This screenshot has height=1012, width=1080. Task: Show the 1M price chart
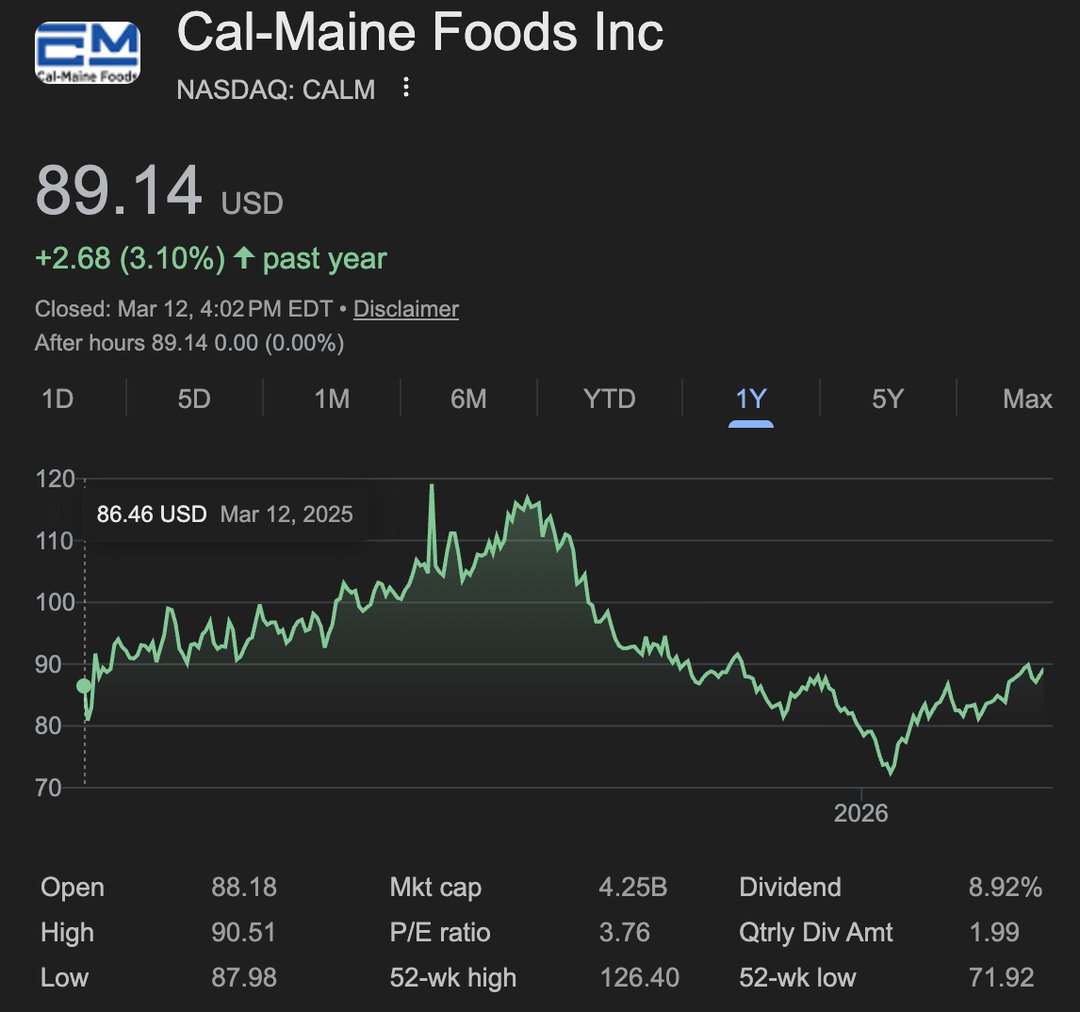[332, 399]
